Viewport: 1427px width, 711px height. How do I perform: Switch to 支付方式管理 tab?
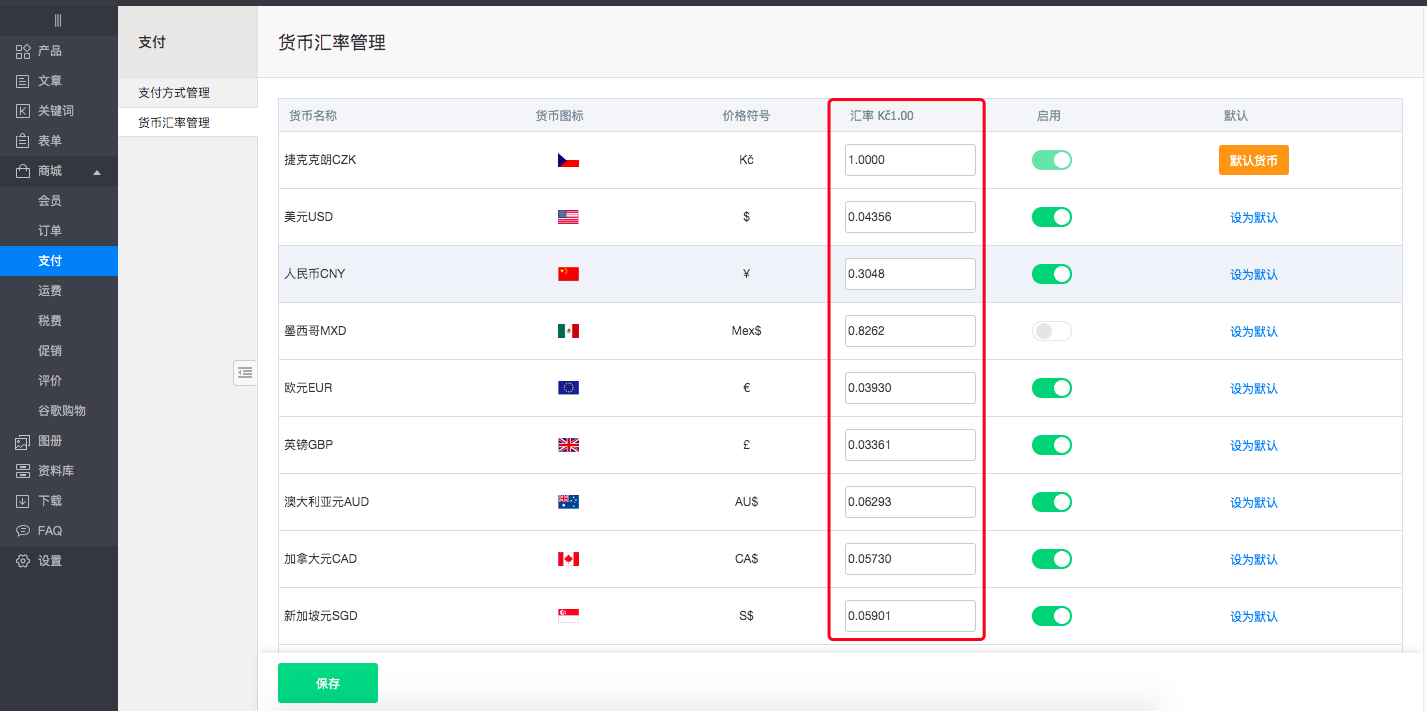pos(174,93)
